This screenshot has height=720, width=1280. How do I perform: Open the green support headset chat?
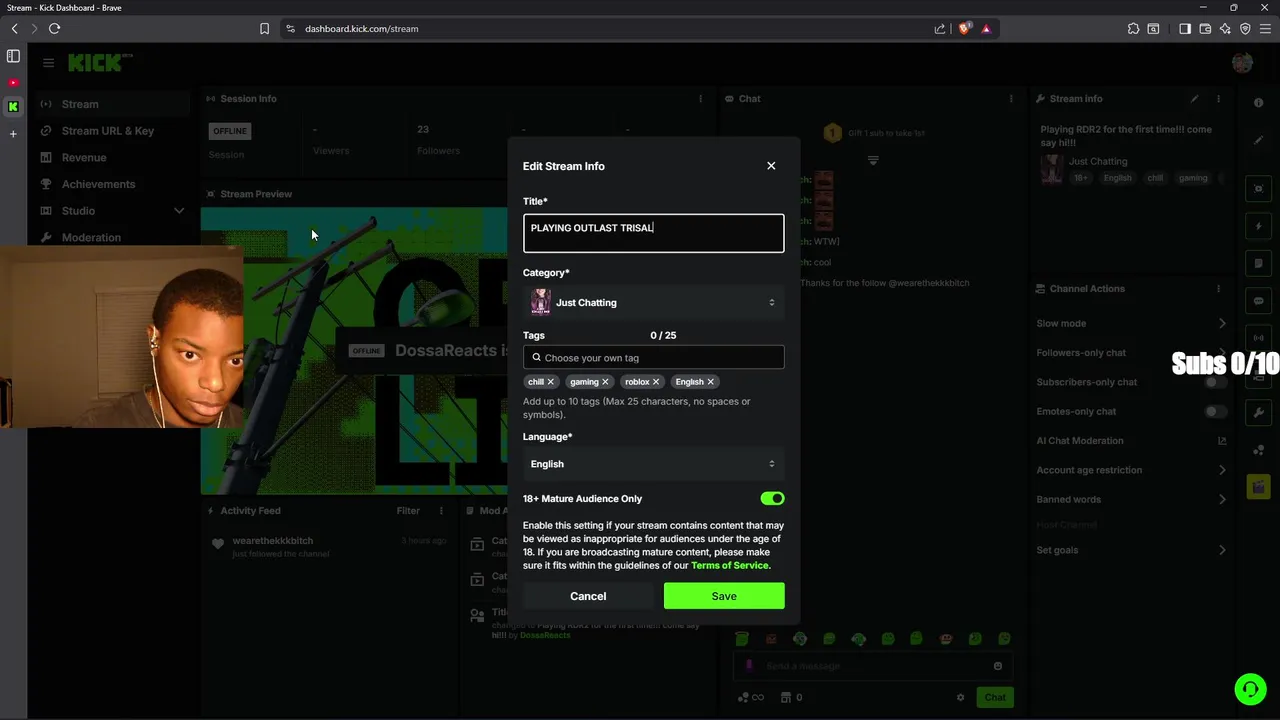pos(1249,689)
